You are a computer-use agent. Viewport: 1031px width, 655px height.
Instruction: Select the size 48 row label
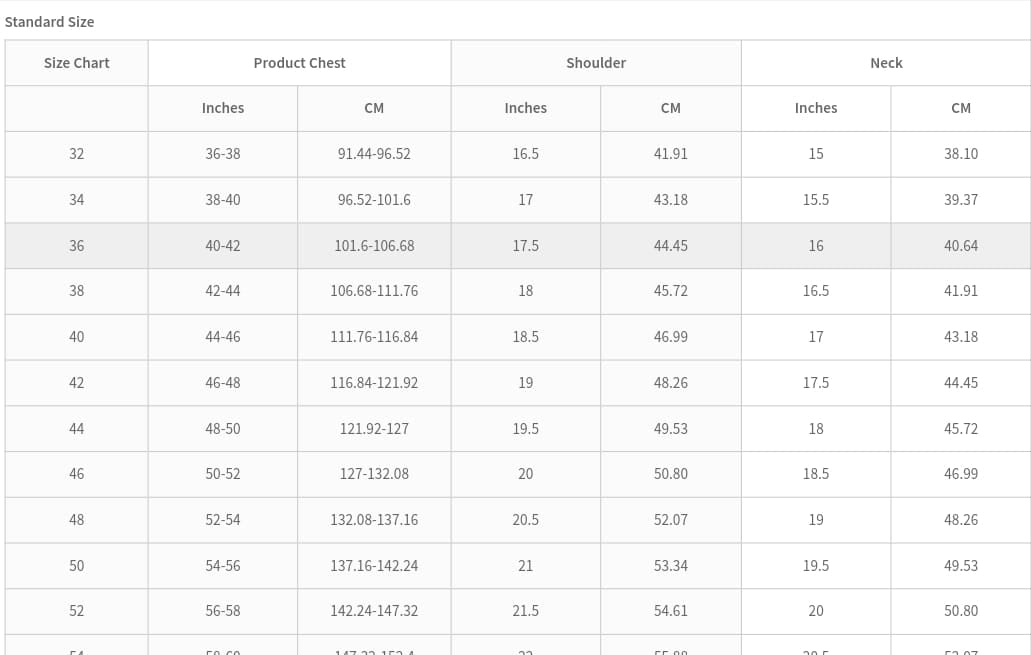[76, 520]
